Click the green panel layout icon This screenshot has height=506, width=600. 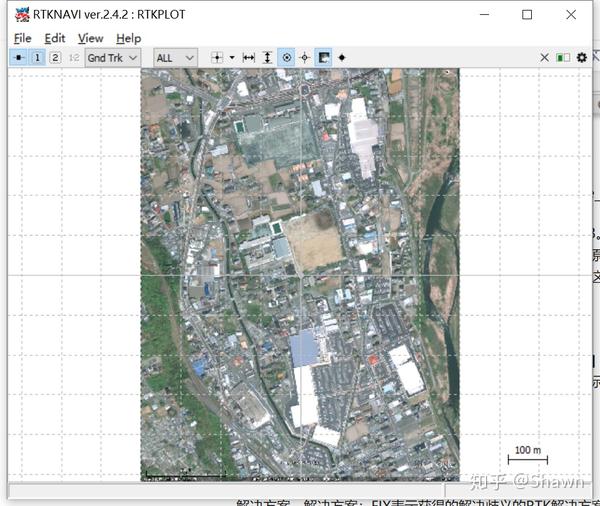point(563,58)
